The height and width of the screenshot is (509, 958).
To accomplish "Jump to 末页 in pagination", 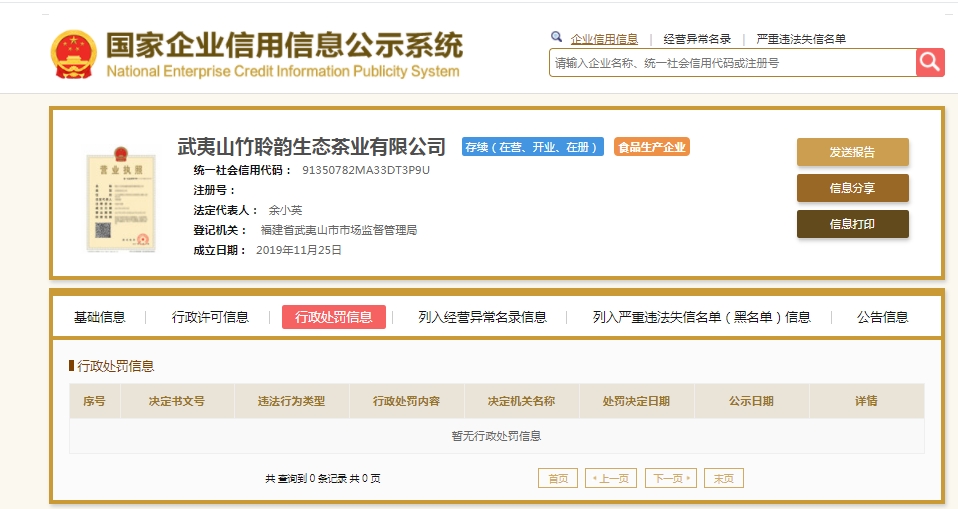I will coord(724,478).
